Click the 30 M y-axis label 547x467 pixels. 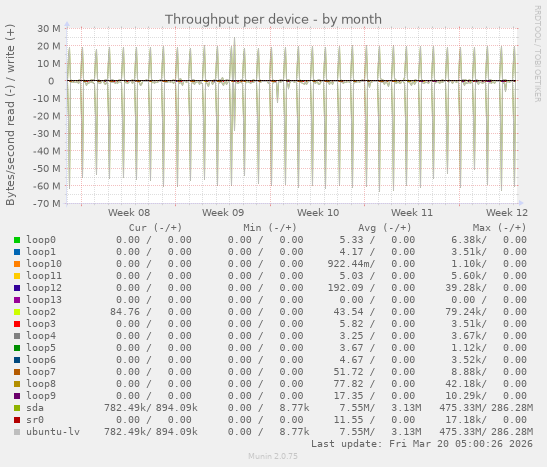pyautogui.click(x=49, y=29)
